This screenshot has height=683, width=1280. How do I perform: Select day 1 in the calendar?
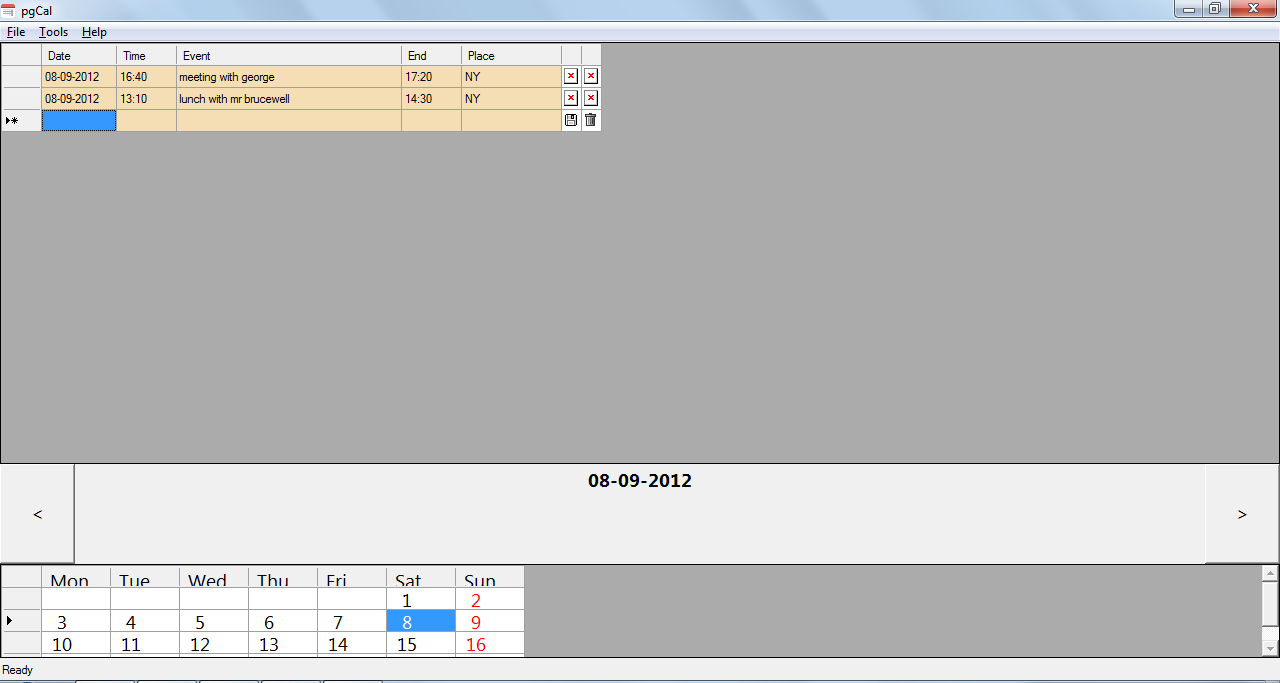[421, 600]
